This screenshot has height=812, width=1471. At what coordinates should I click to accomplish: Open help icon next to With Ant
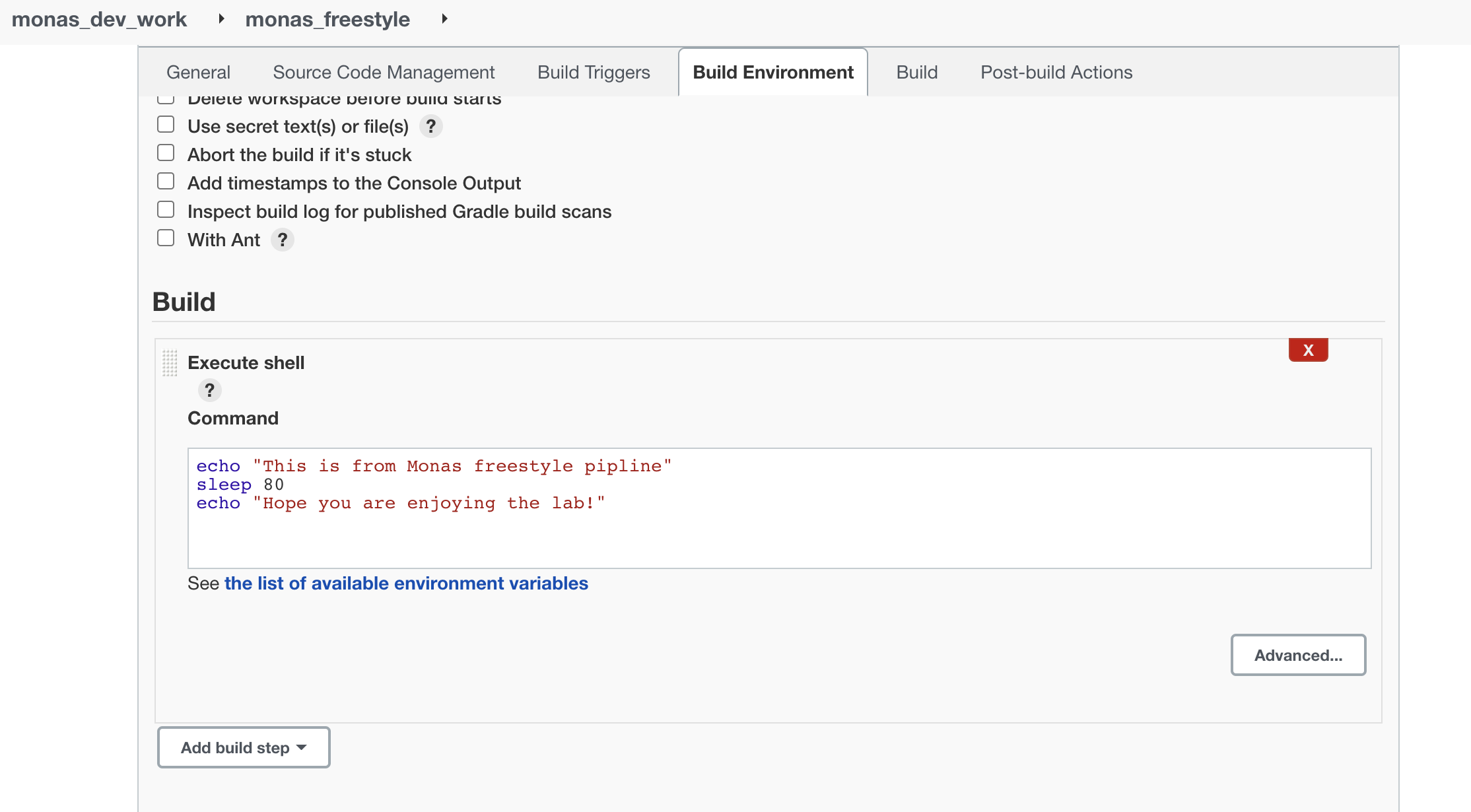pyautogui.click(x=283, y=240)
